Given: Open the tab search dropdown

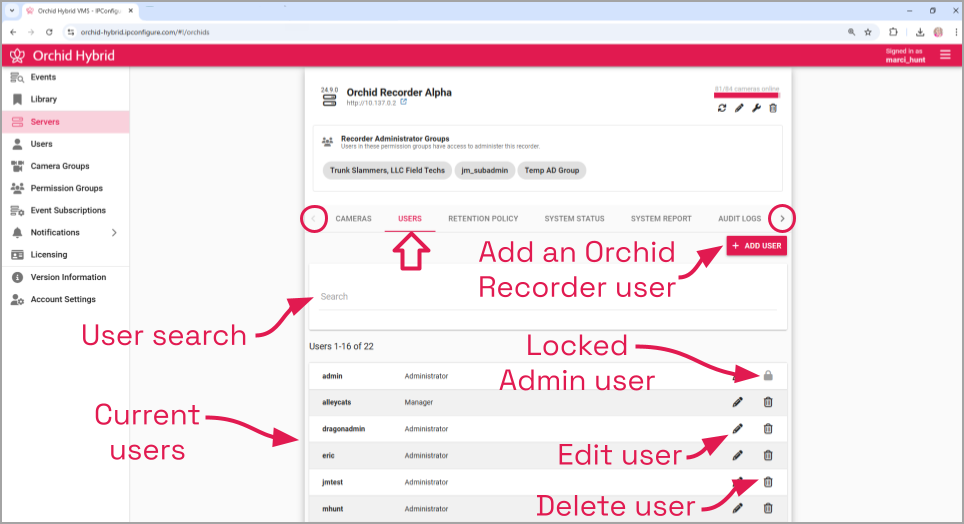Looking at the screenshot, I should [12, 10].
